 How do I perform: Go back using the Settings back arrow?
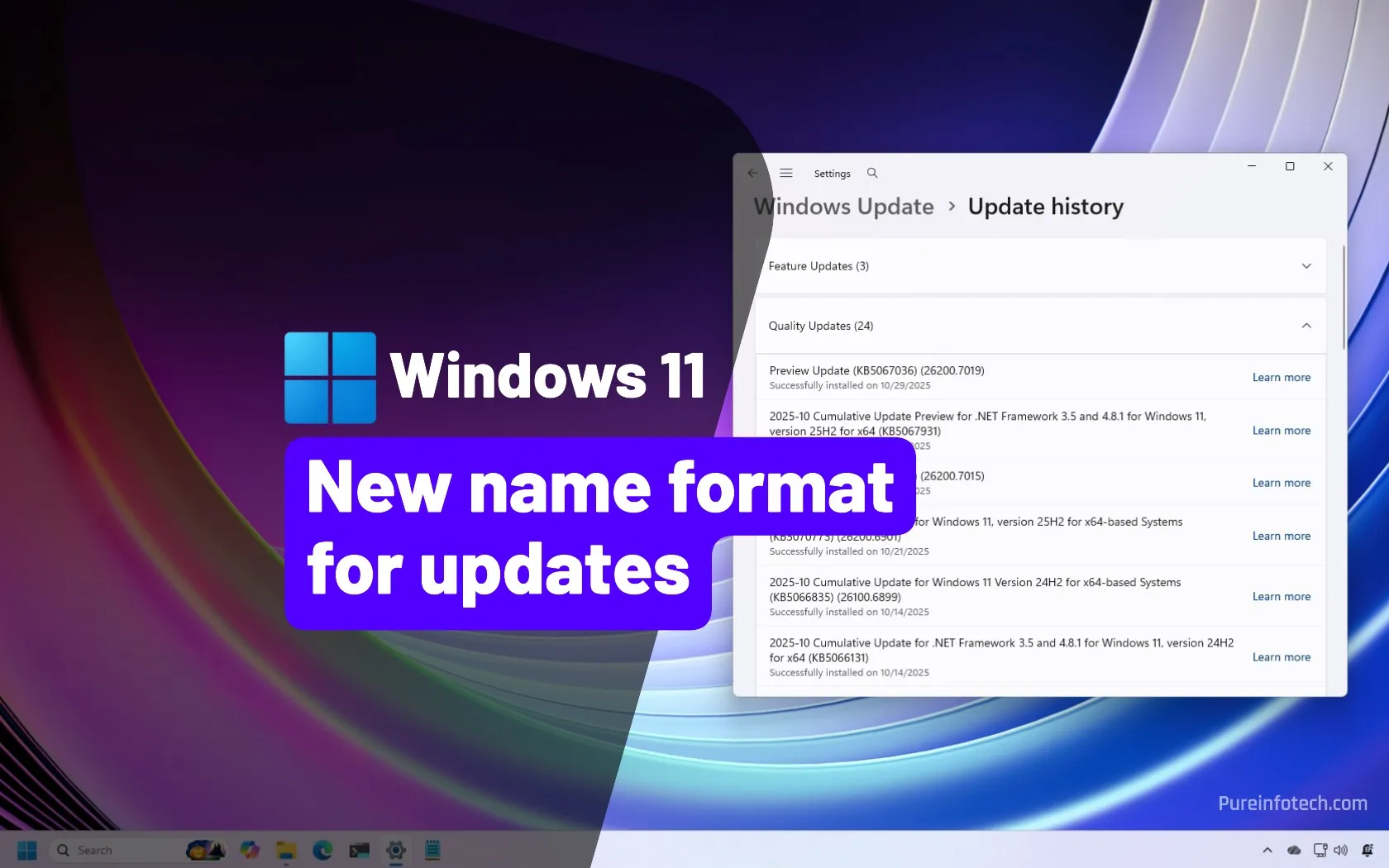pos(752,174)
